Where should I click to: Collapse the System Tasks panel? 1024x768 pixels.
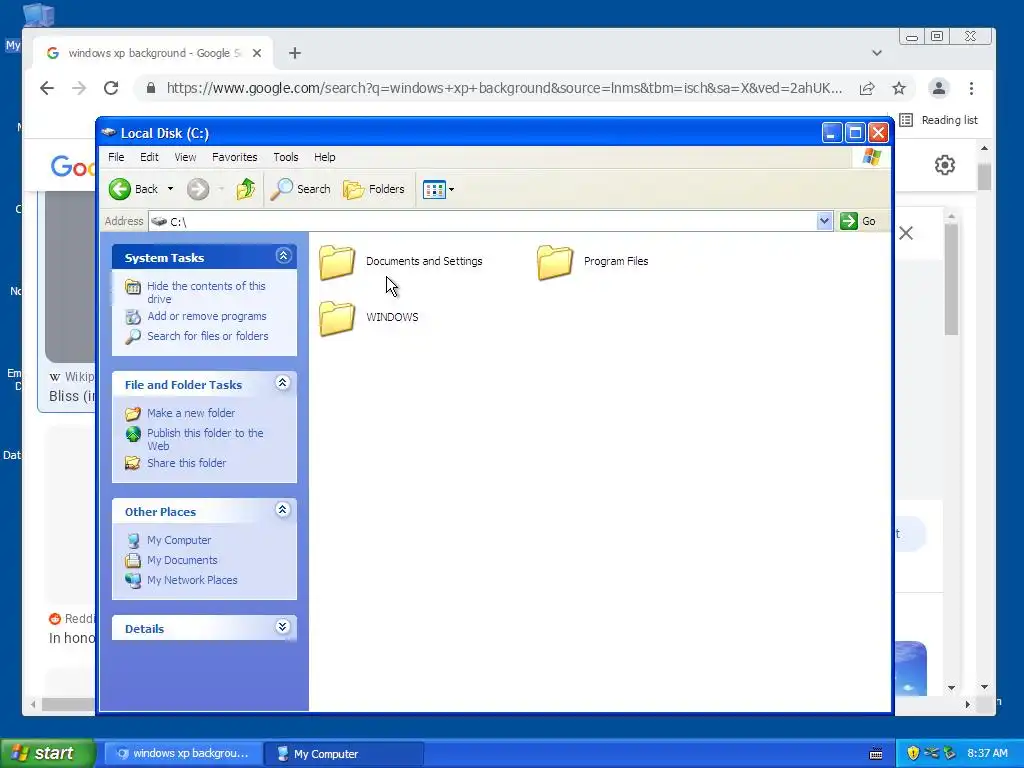point(283,256)
